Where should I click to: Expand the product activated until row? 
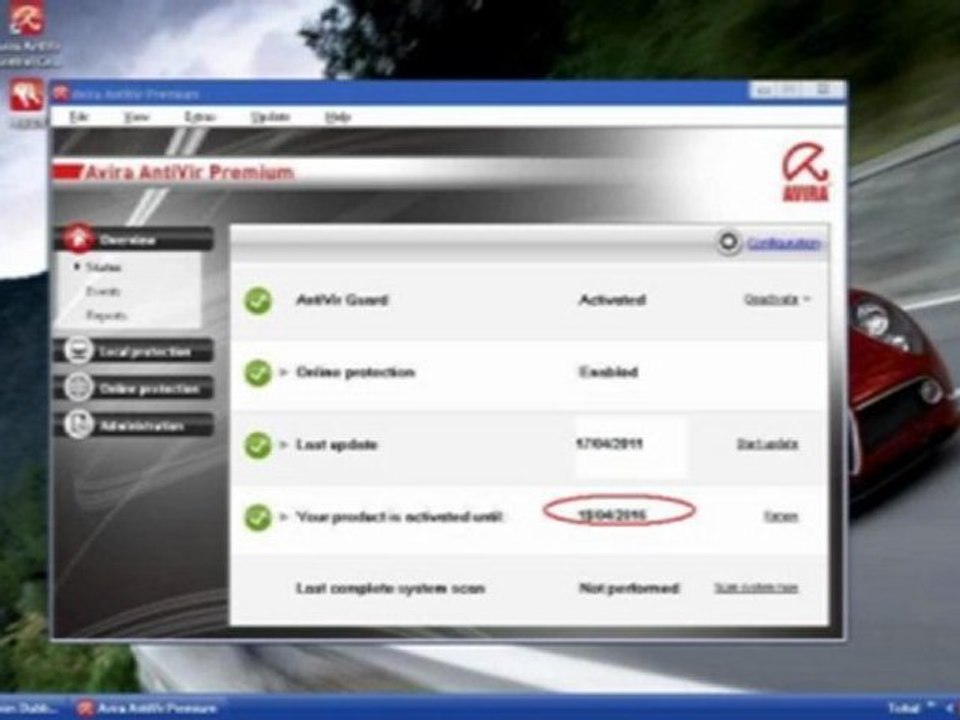pyautogui.click(x=283, y=516)
